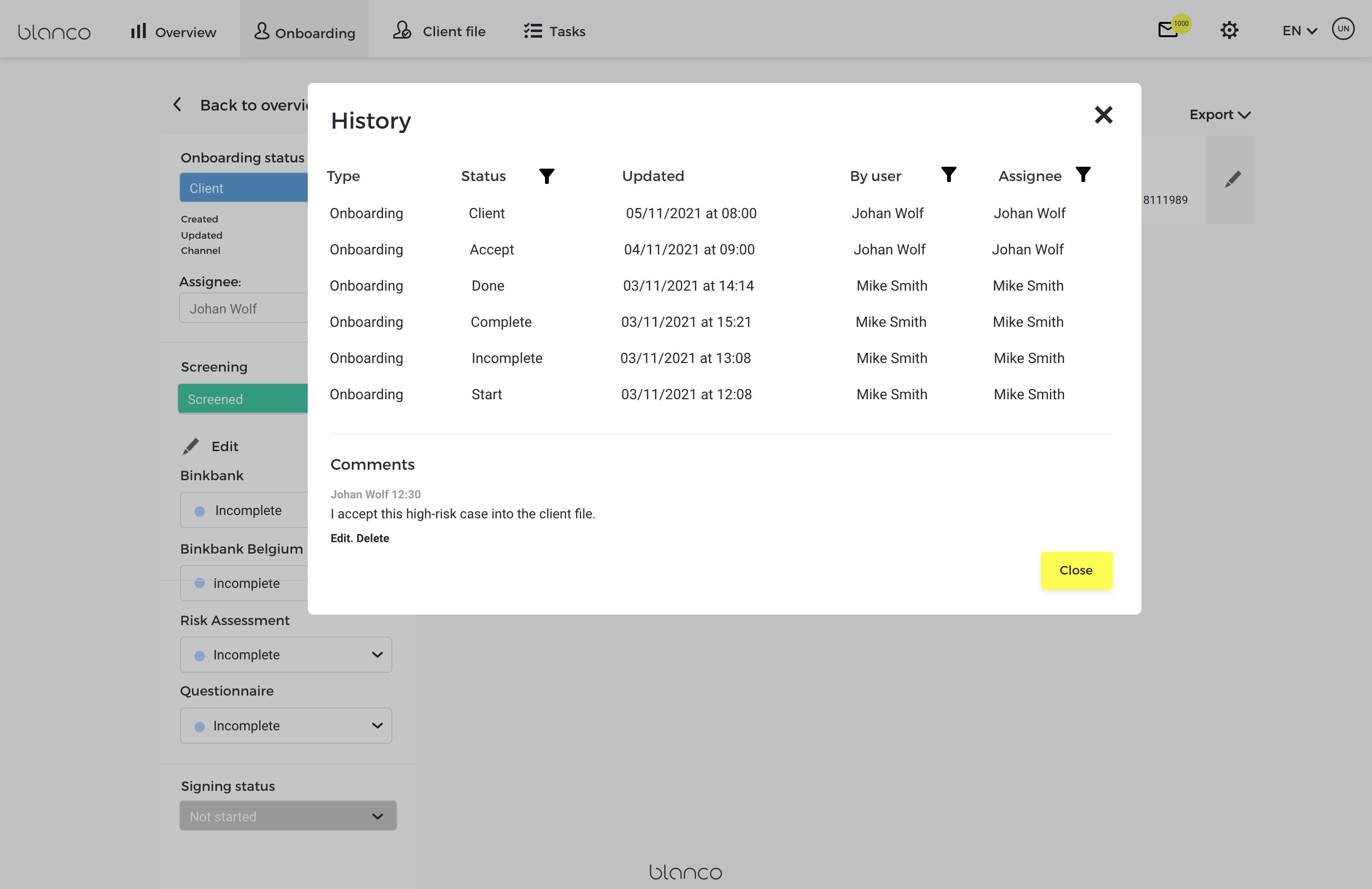Click the By user filter icon

pos(948,174)
